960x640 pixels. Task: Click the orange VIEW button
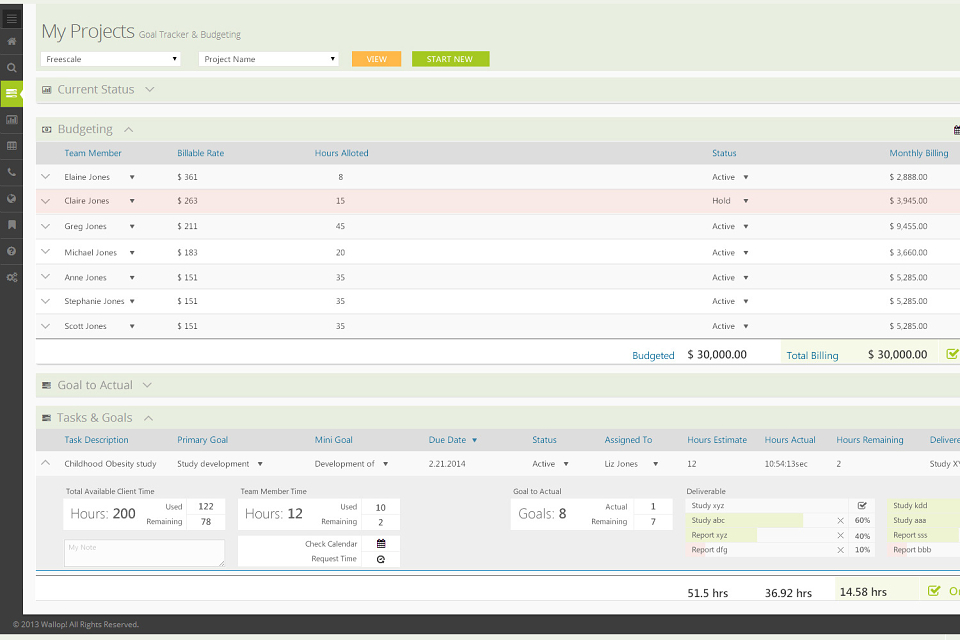pos(377,59)
